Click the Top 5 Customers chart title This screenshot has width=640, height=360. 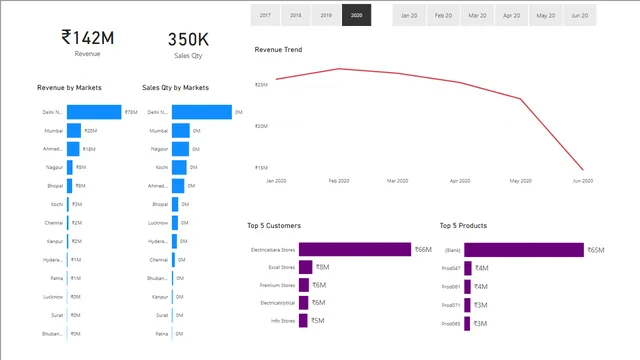point(274,226)
